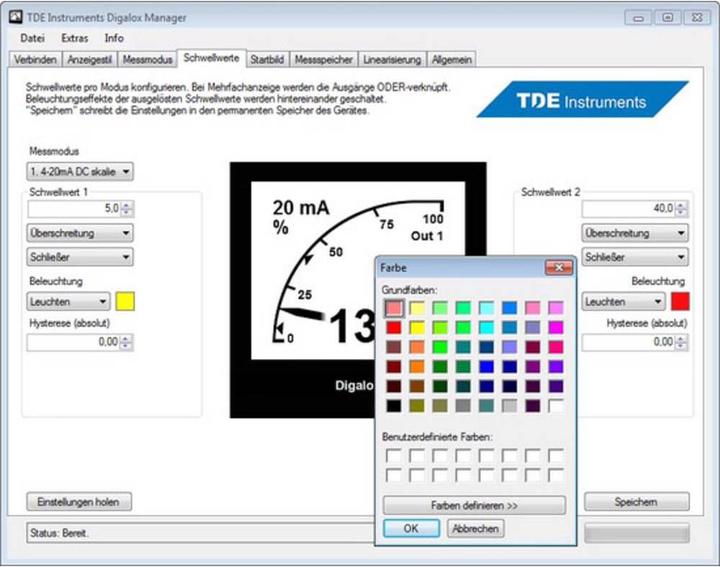Select magenta in second color row
720x567 pixels.
tap(556, 327)
